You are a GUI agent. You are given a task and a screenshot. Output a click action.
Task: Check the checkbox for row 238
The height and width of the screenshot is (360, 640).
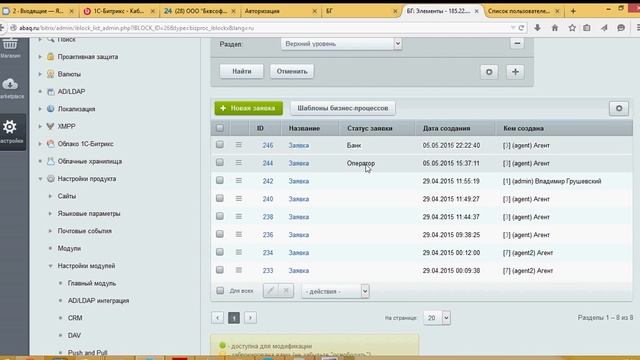220,216
